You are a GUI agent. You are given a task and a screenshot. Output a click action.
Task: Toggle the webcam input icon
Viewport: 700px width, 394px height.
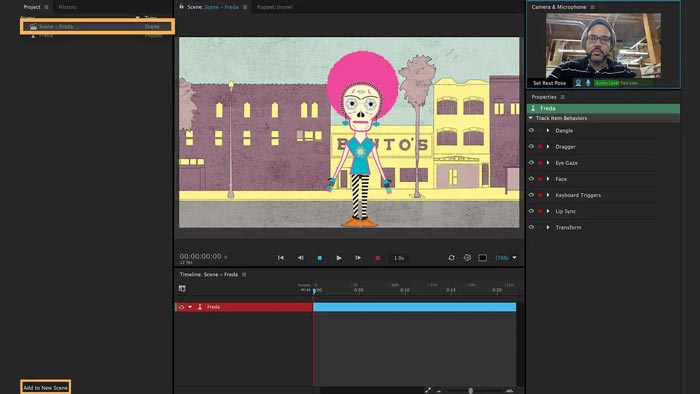(x=578, y=83)
